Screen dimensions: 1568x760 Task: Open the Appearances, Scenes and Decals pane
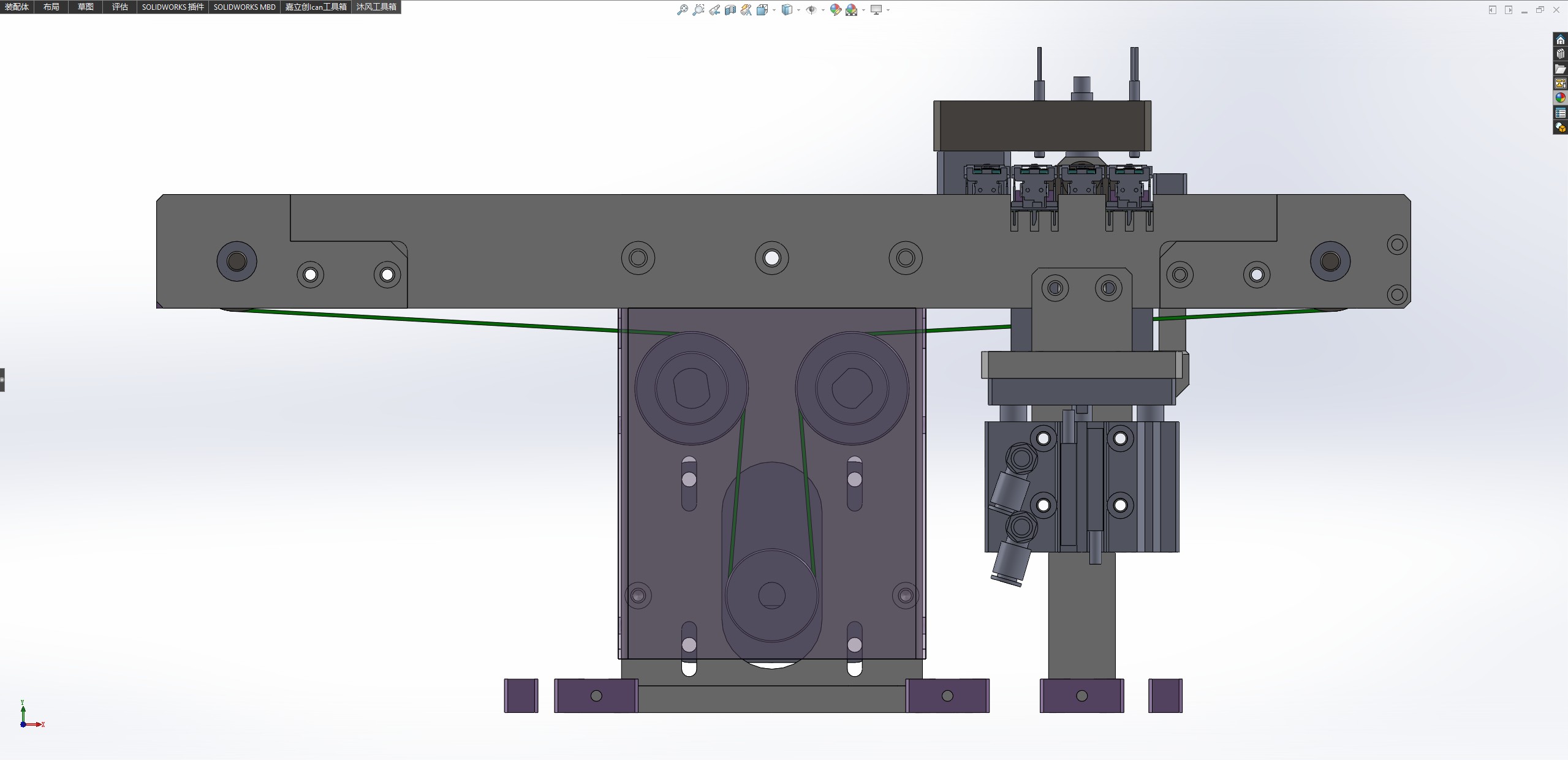click(1560, 98)
